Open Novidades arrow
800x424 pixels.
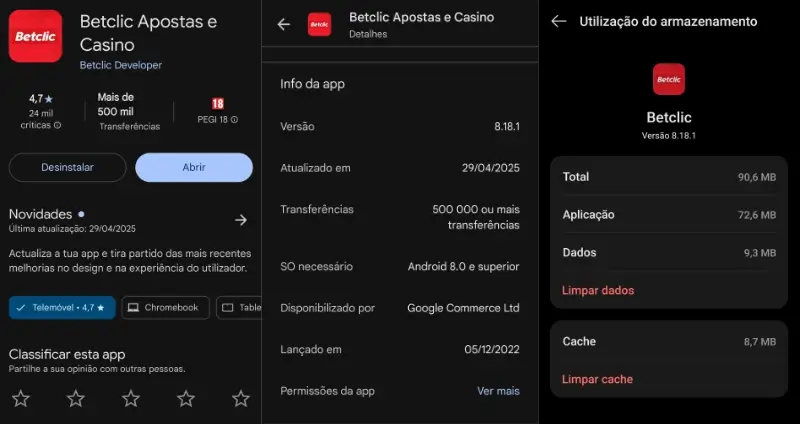coord(241,220)
